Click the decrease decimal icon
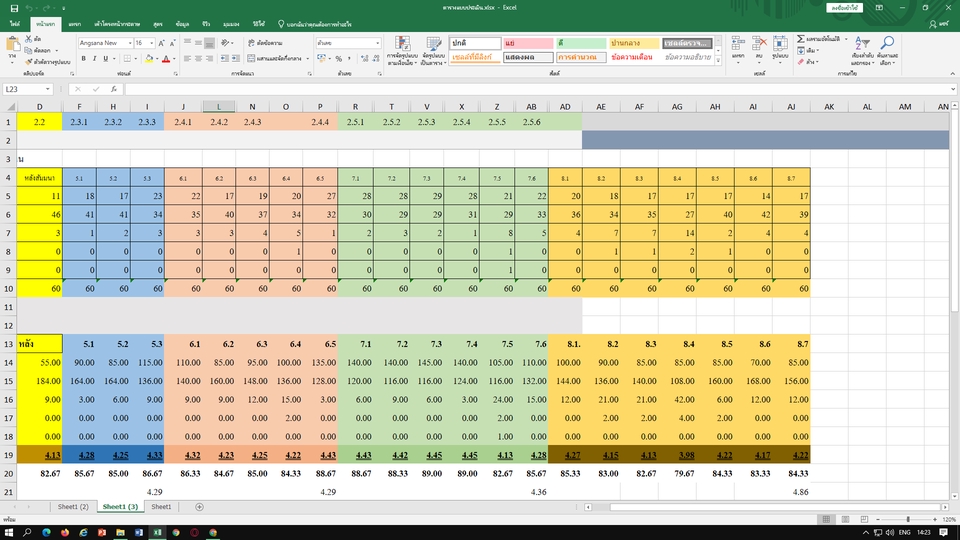Screen dimensions: 960x540 (x=375, y=59)
